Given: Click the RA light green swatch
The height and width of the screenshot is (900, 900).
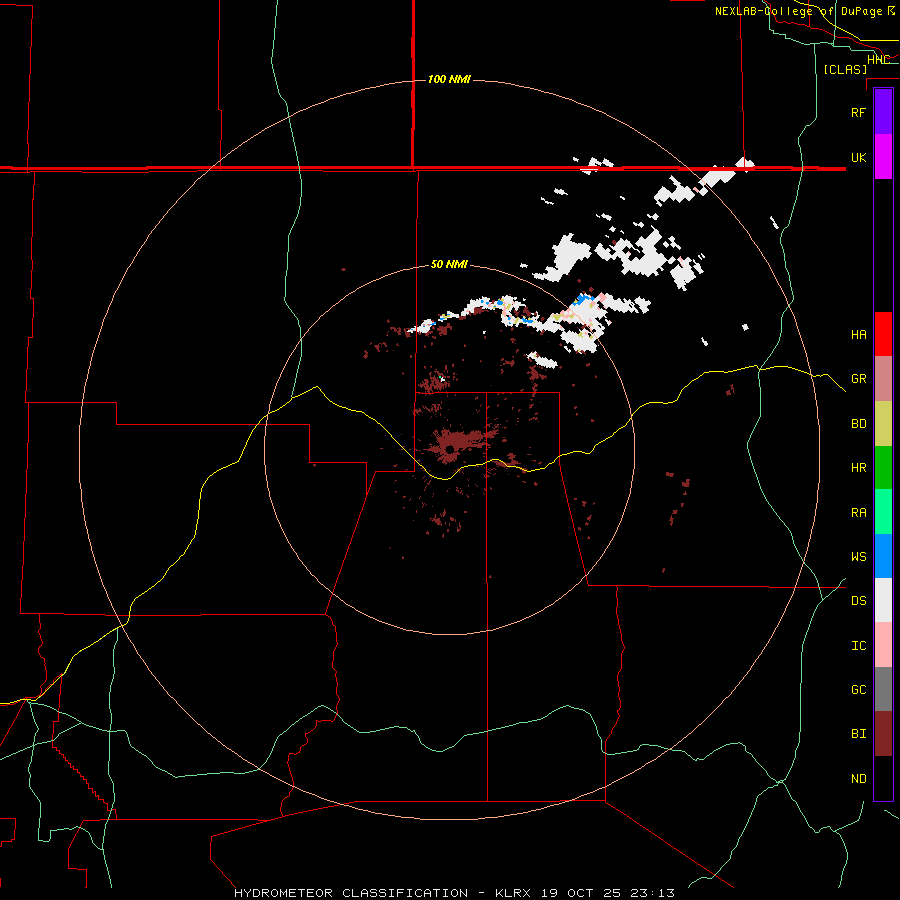Looking at the screenshot, I should point(883,512).
